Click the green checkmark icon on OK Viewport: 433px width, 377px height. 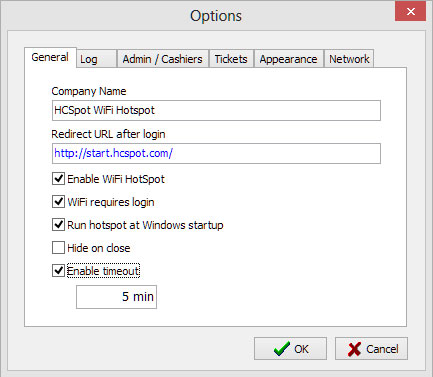tap(282, 349)
